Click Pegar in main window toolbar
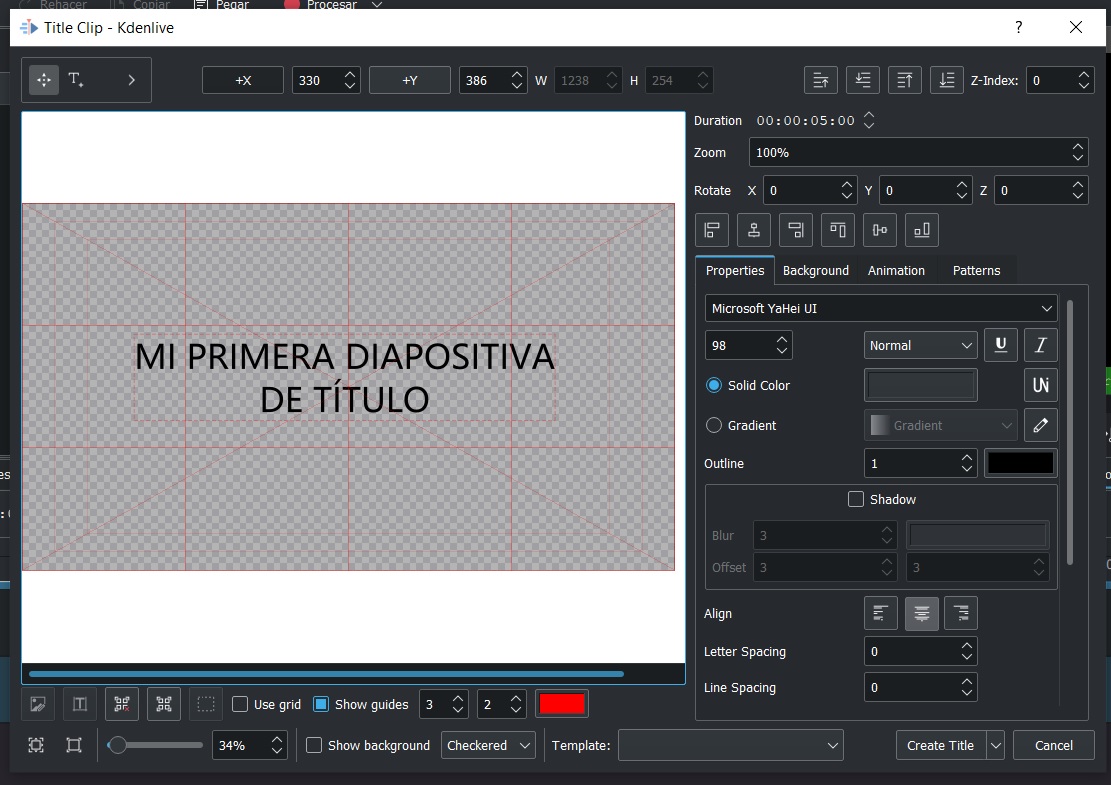Screen dimensions: 1111x785 tap(222, 5)
